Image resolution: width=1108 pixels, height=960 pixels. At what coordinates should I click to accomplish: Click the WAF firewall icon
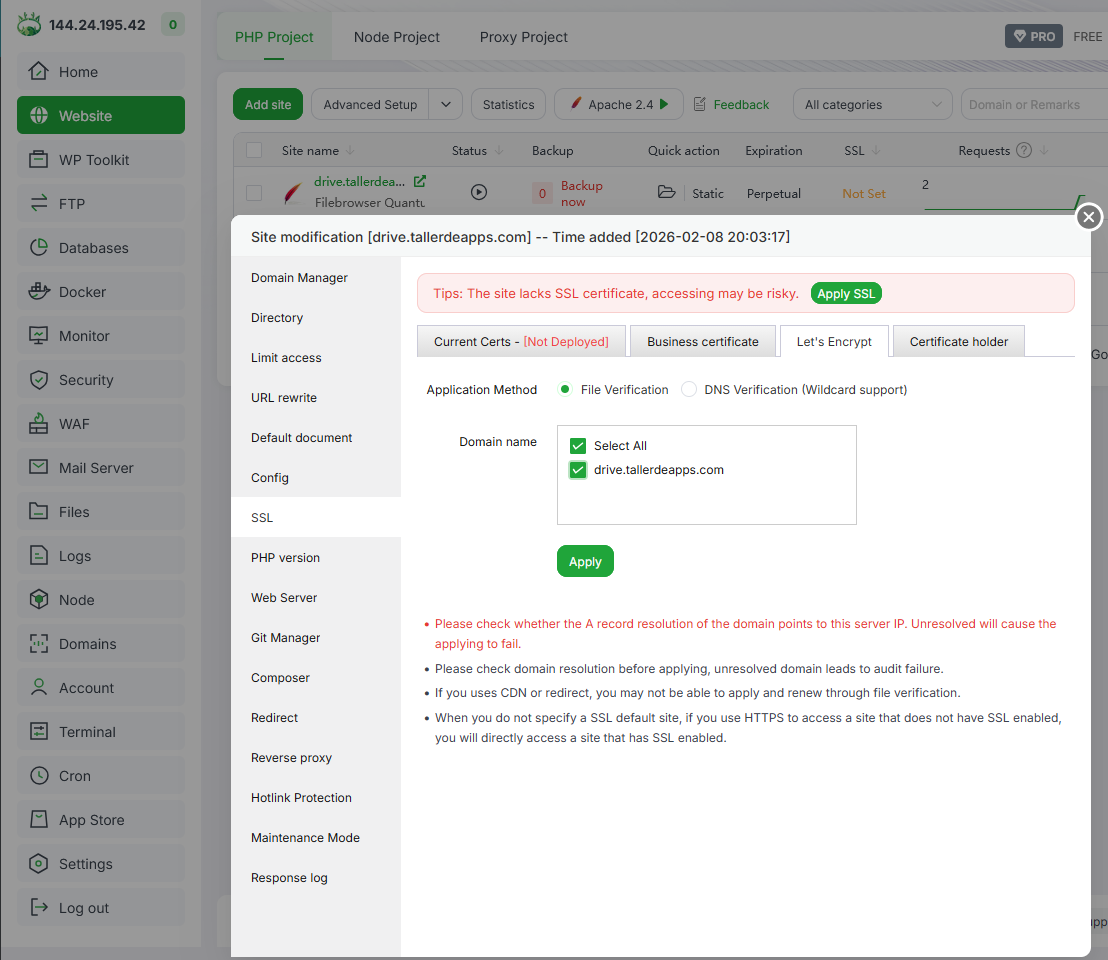pyautogui.click(x=39, y=424)
